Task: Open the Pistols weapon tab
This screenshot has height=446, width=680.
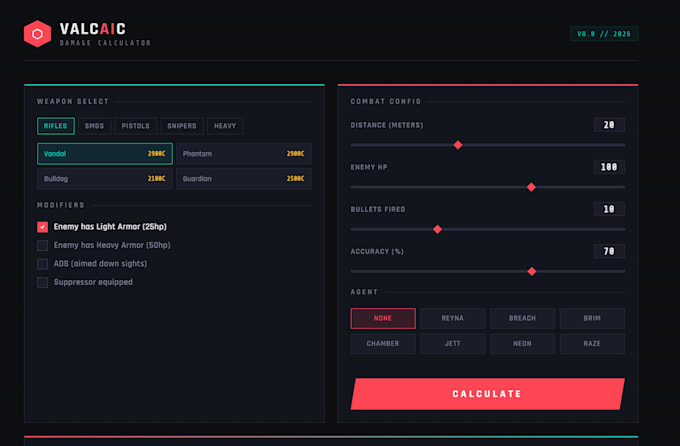Action: click(135, 126)
